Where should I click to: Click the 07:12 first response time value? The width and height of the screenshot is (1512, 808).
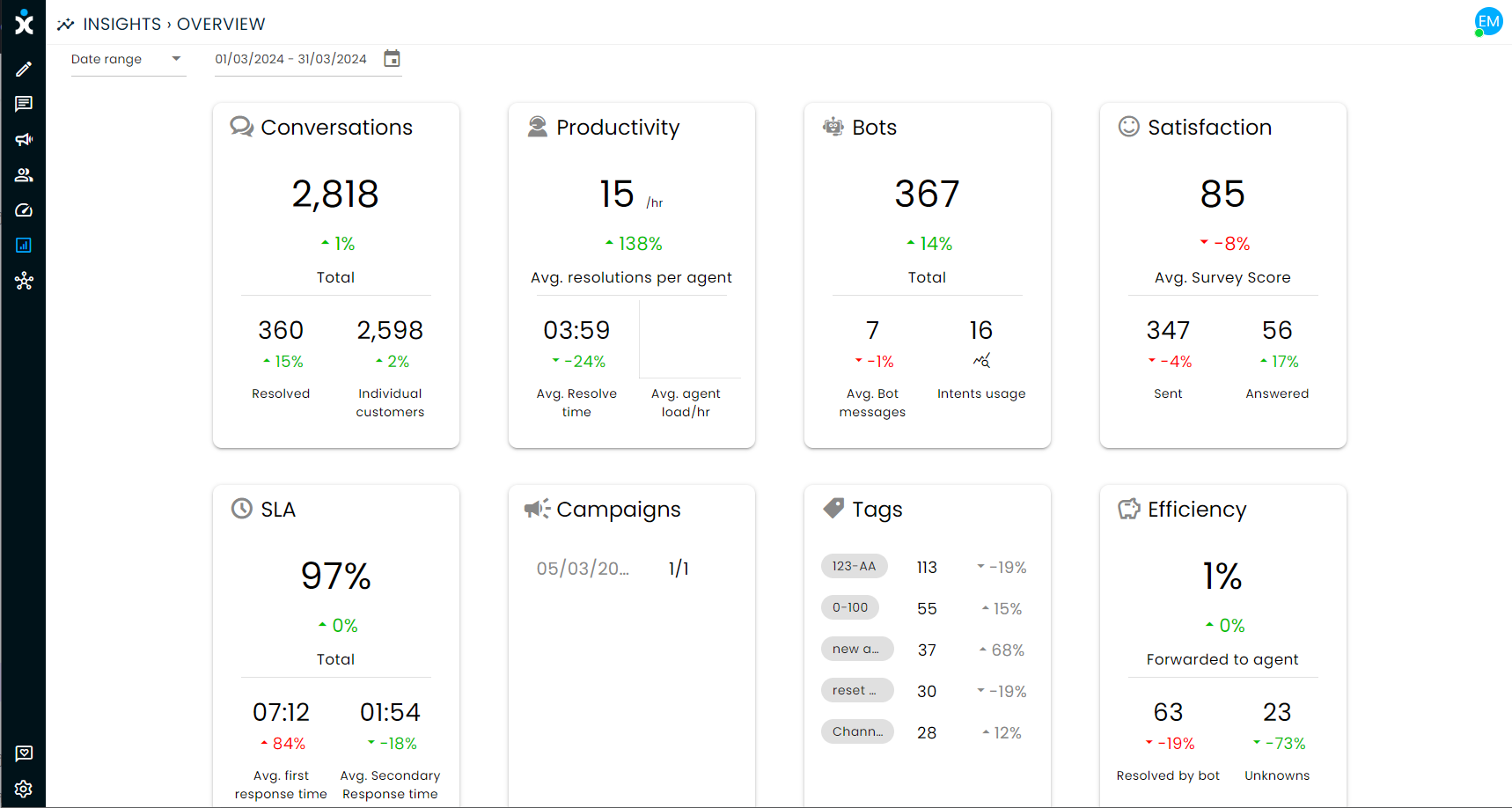pos(281,712)
